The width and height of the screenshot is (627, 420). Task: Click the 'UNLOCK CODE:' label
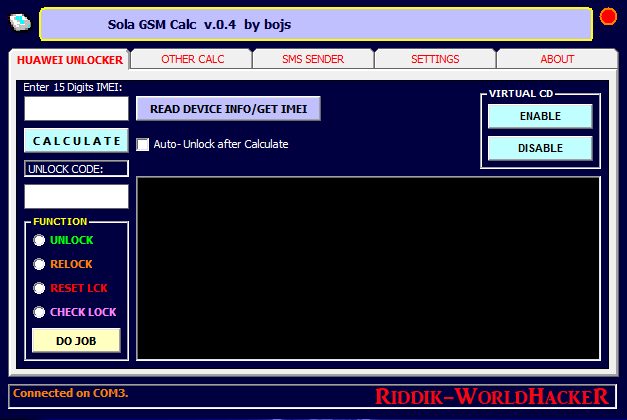pyautogui.click(x=66, y=169)
